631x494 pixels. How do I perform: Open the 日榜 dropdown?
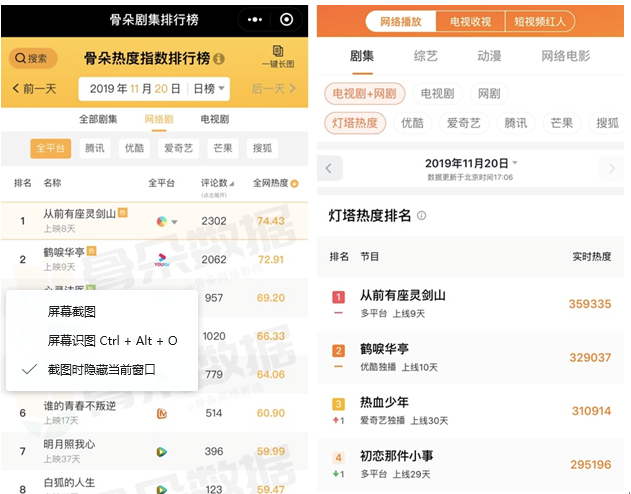(209, 89)
